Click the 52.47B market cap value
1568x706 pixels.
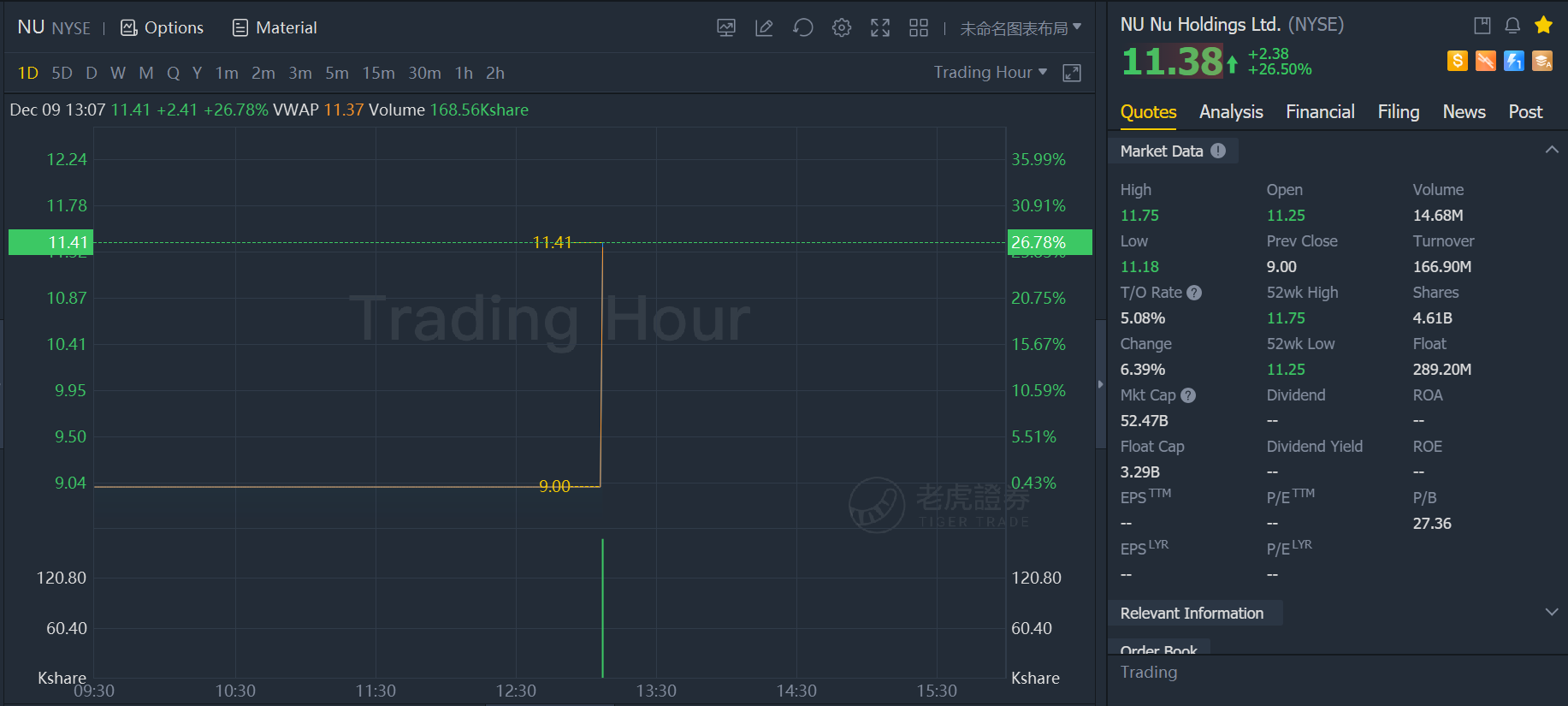click(1144, 421)
